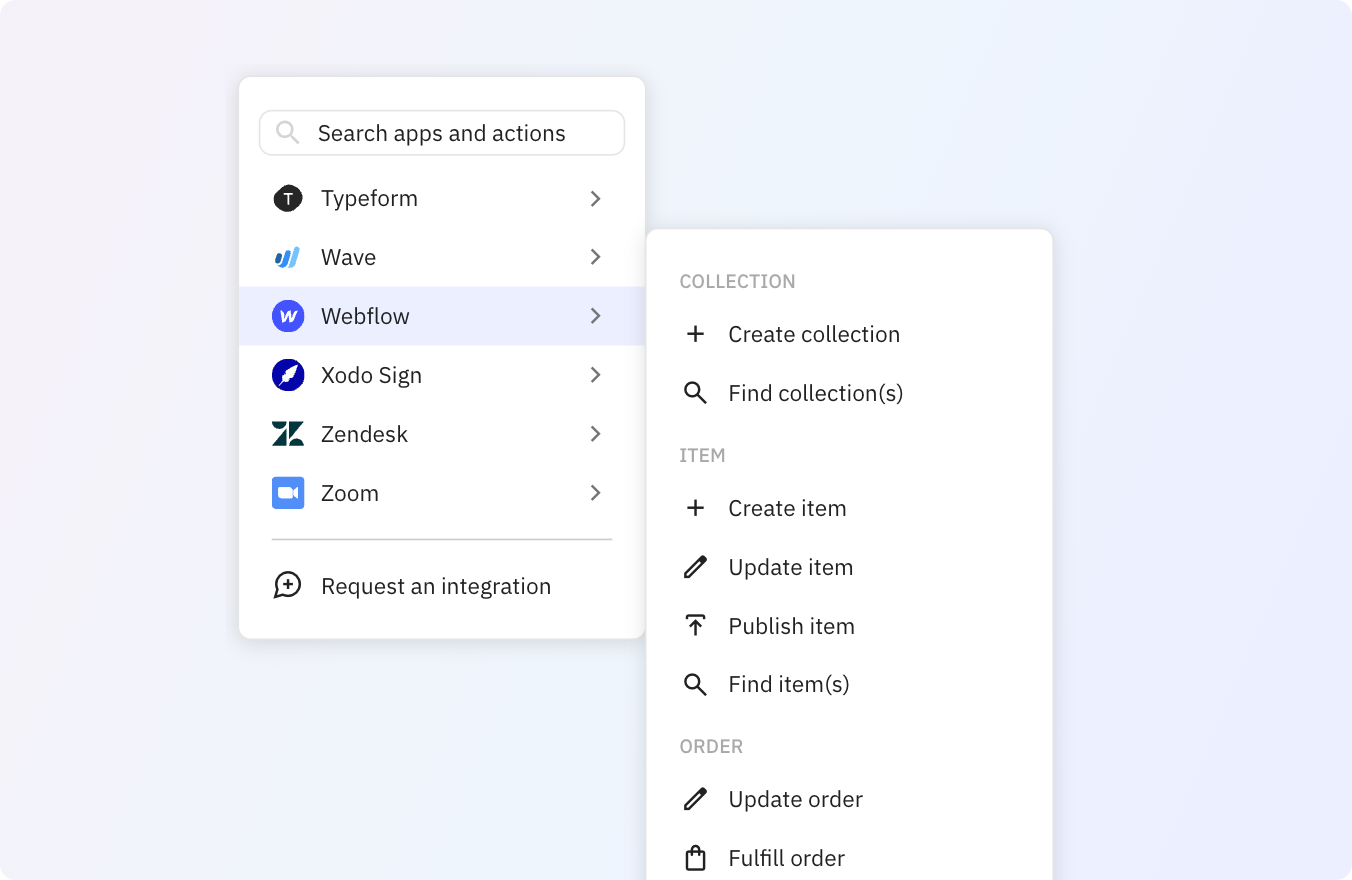Viewport: 1352px width, 880px height.
Task: Click the COLLECTION section heading
Action: 737,282
